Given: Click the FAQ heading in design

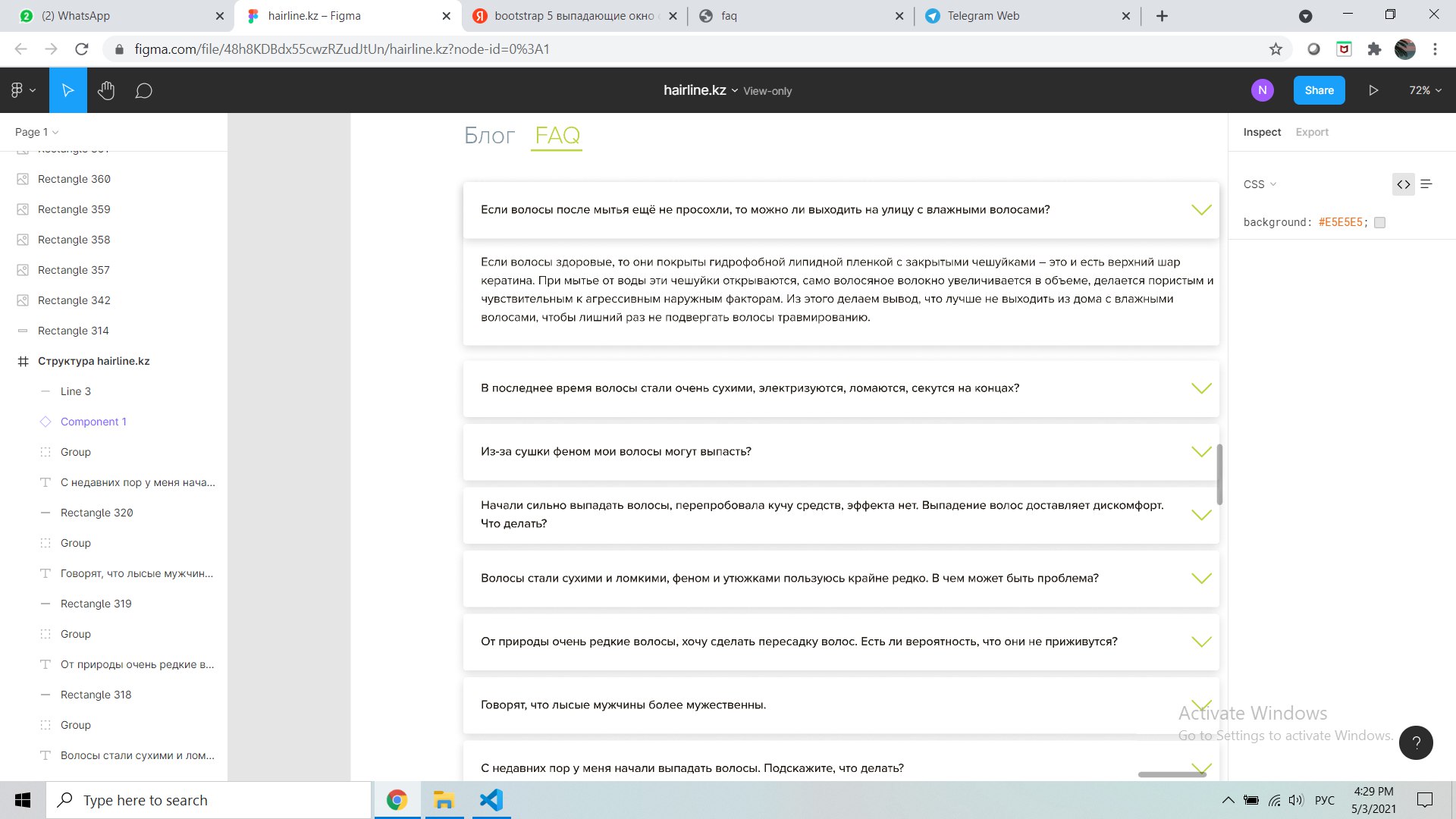Looking at the screenshot, I should [557, 135].
